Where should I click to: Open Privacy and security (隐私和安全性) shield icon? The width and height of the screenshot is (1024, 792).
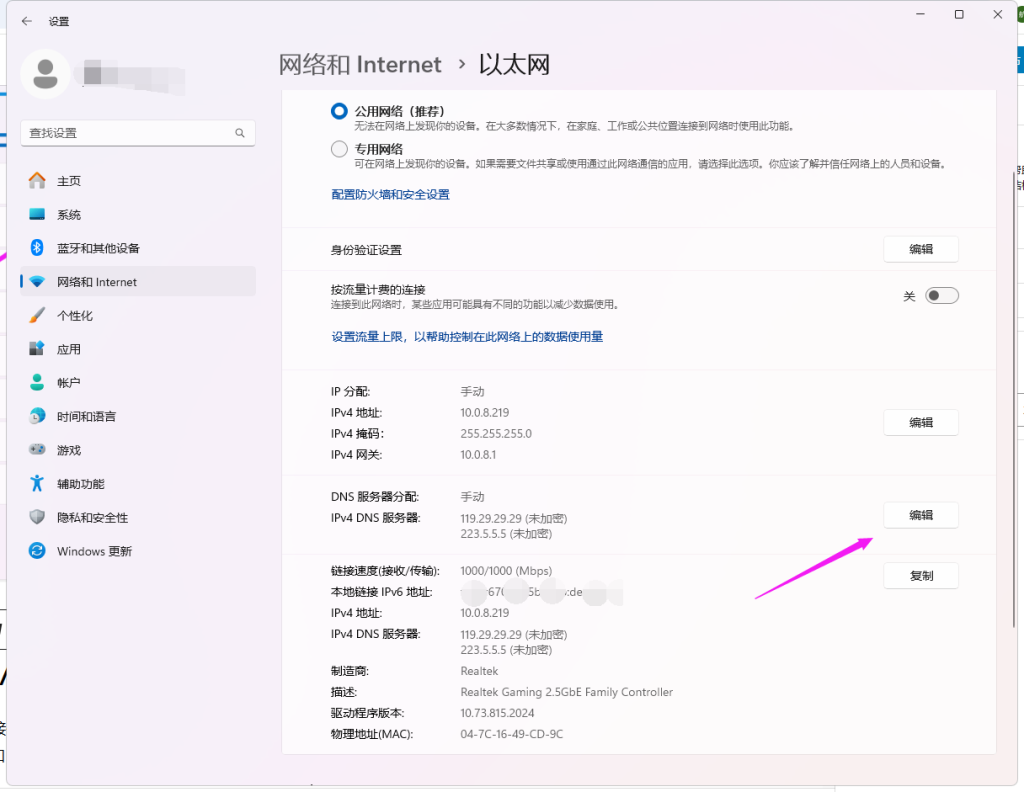pyautogui.click(x=37, y=518)
